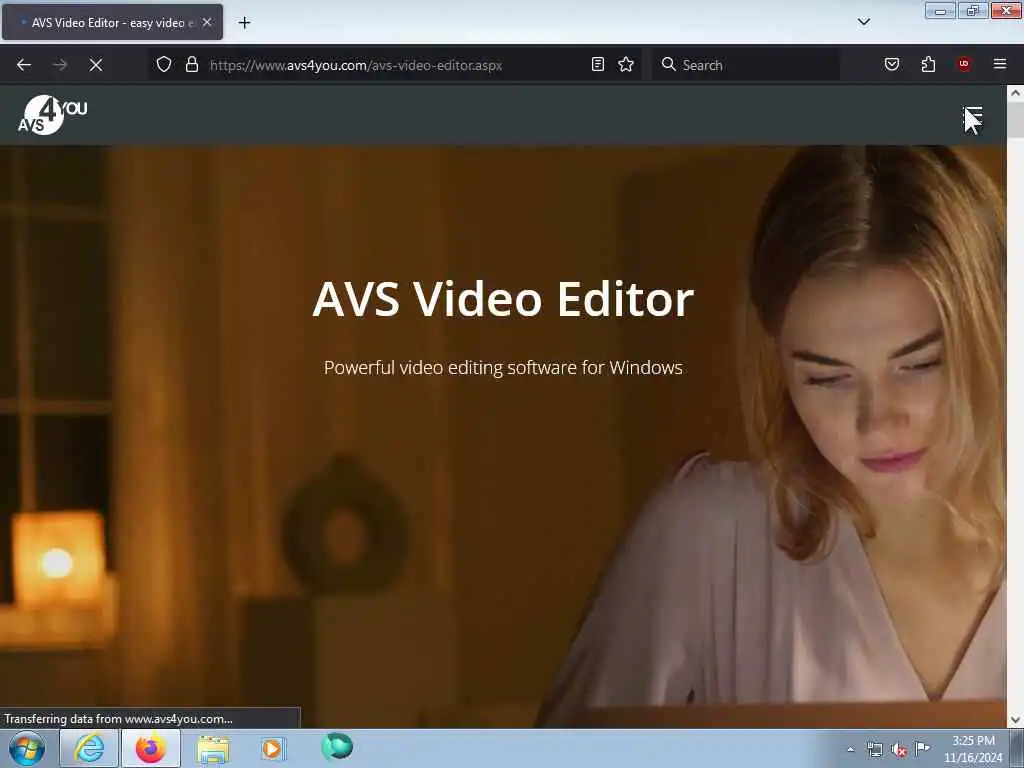The height and width of the screenshot is (768, 1024).
Task: Click the uBlock Origin extension icon
Action: [x=964, y=64]
